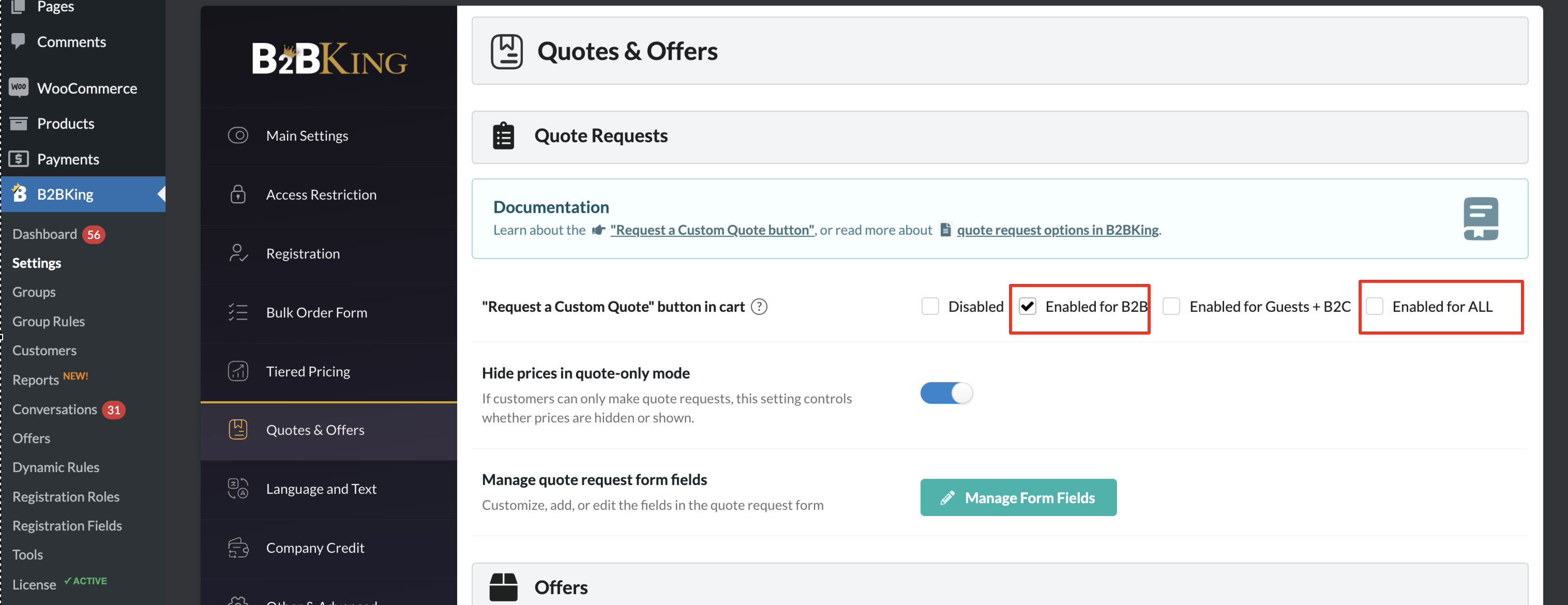This screenshot has height=605, width=1568.
Task: Open Conversations menu item
Action: 55,410
